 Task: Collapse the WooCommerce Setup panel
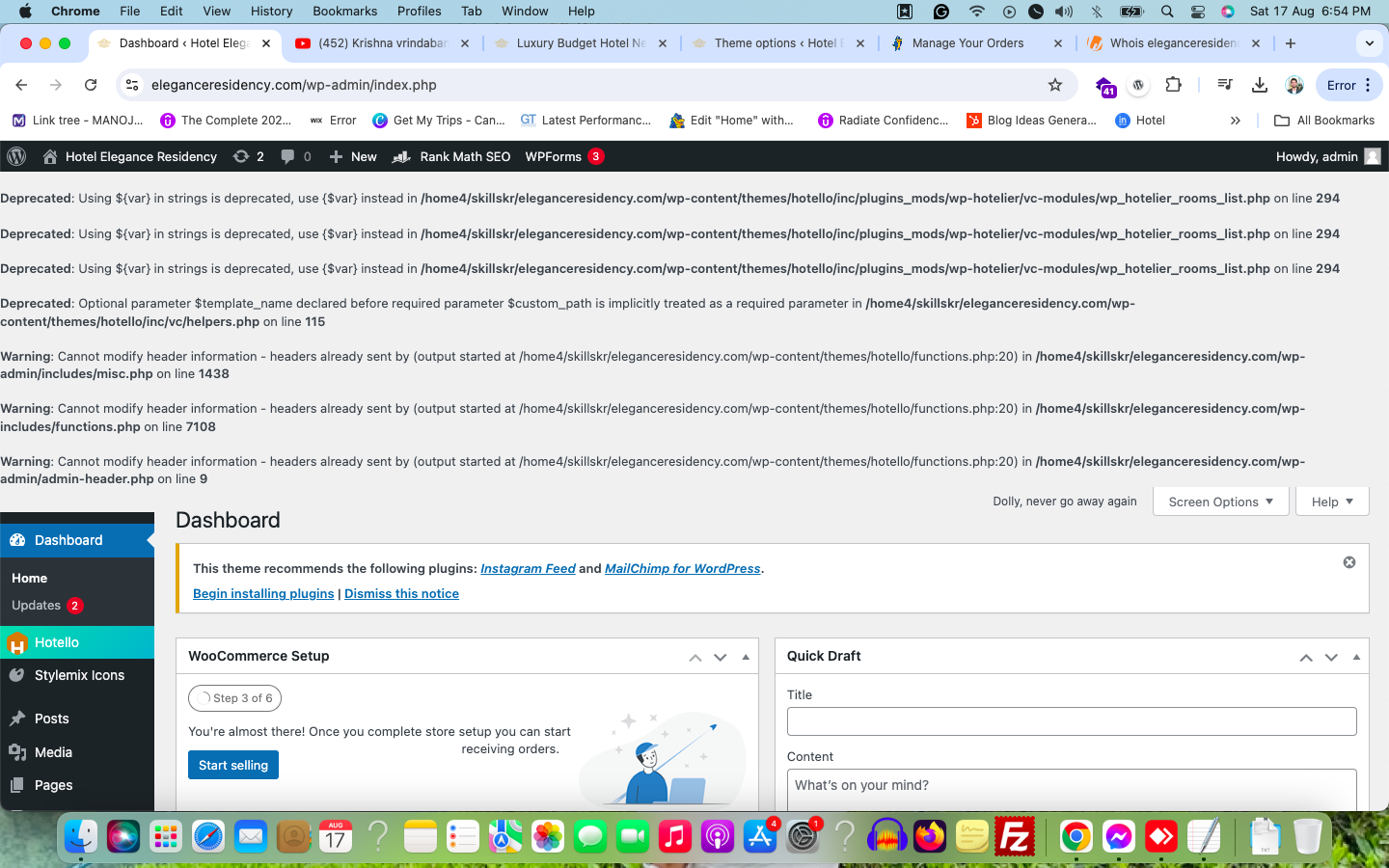click(746, 657)
